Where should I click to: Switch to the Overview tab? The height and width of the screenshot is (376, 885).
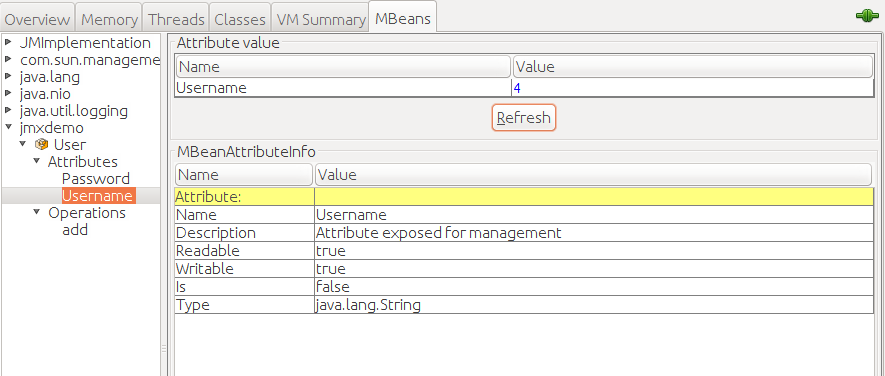coord(37,20)
